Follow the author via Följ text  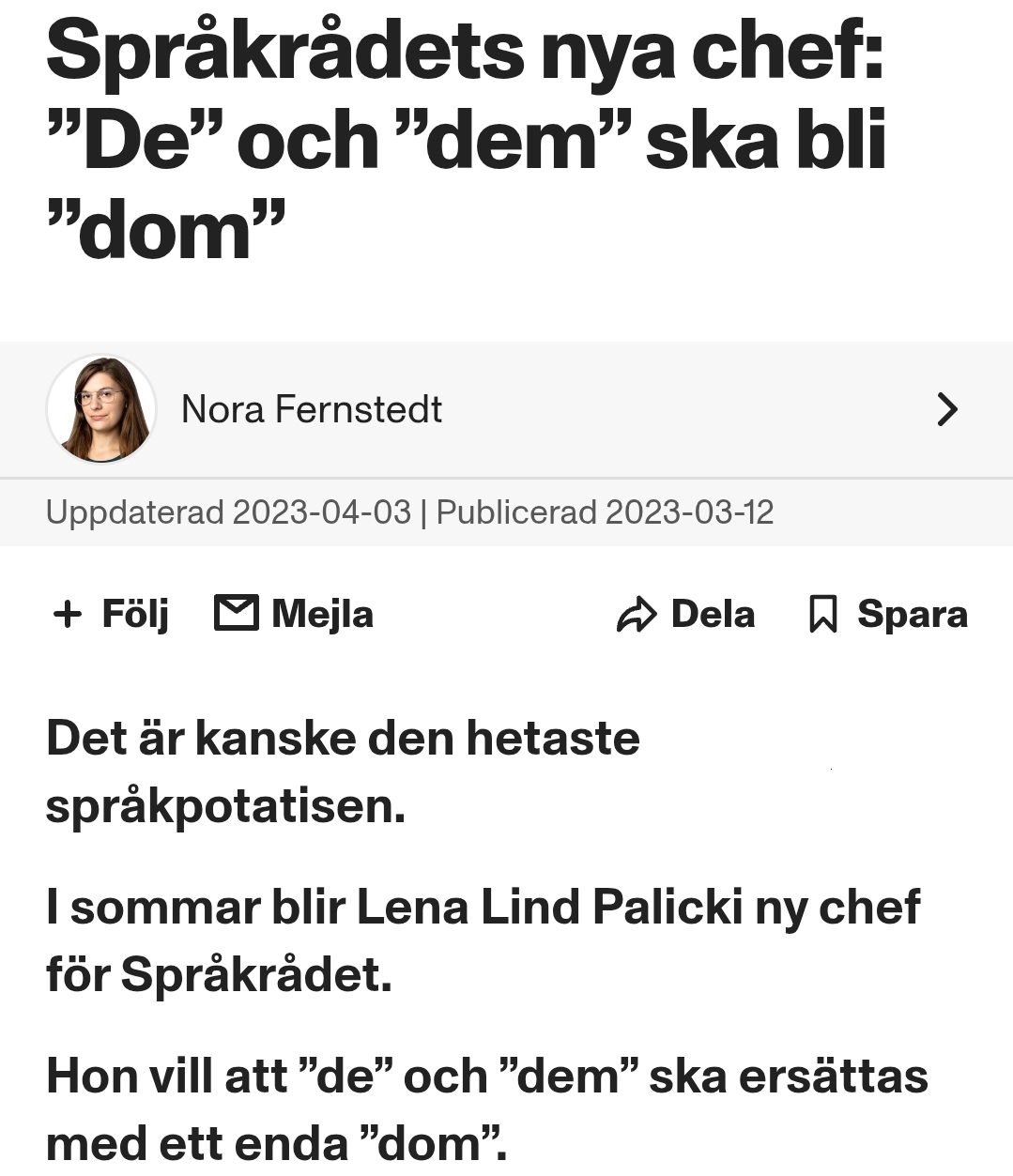(135, 616)
